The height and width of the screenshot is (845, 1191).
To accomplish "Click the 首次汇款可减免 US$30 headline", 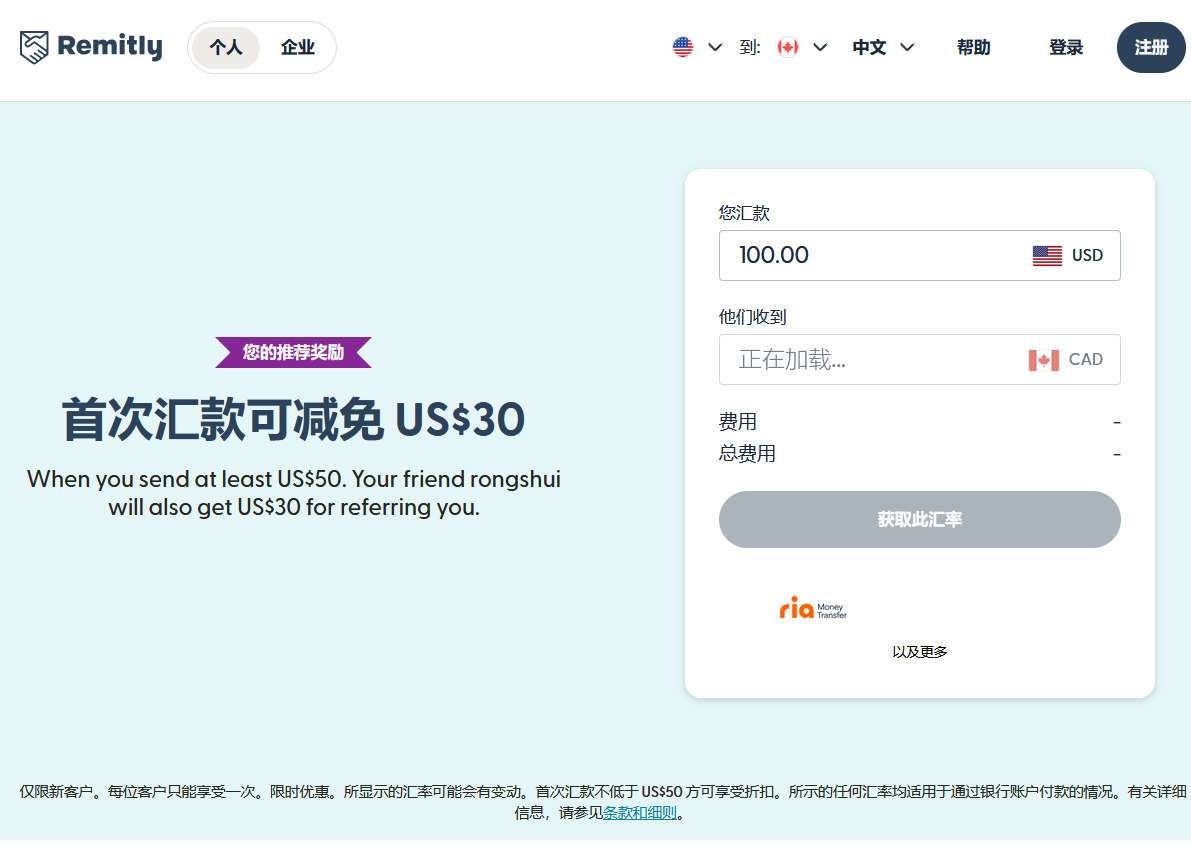I will click(293, 419).
